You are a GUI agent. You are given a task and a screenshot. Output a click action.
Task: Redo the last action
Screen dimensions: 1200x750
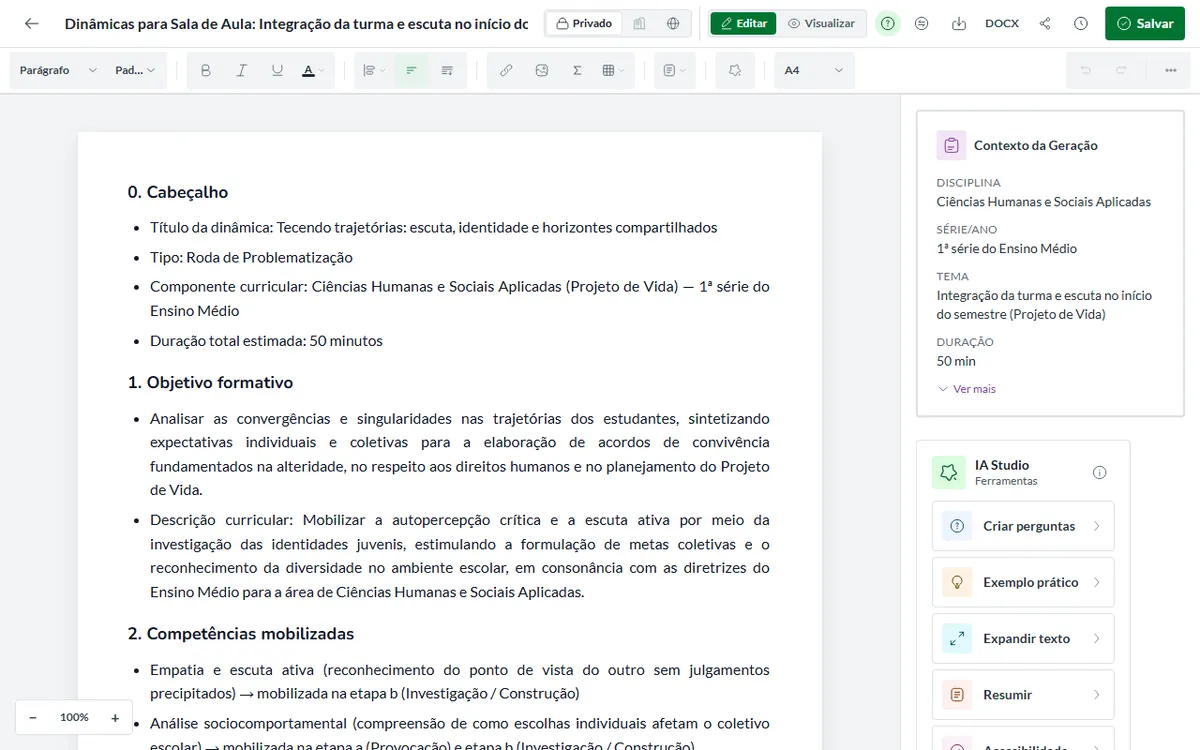pos(1121,71)
